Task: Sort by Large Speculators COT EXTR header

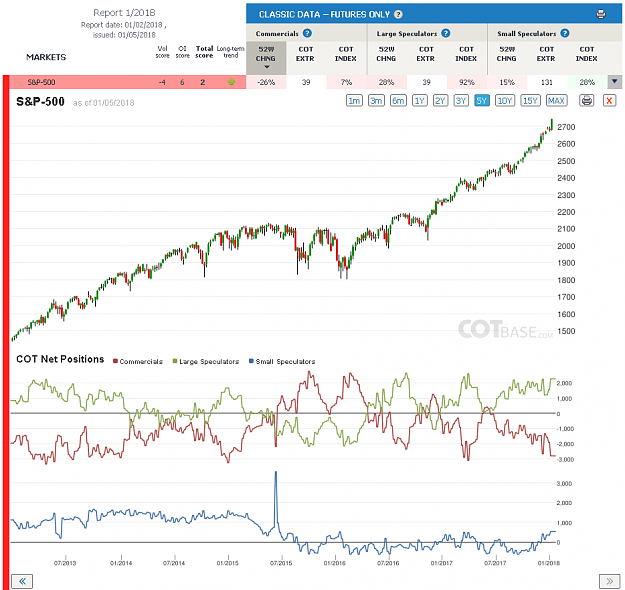Action: tap(426, 54)
